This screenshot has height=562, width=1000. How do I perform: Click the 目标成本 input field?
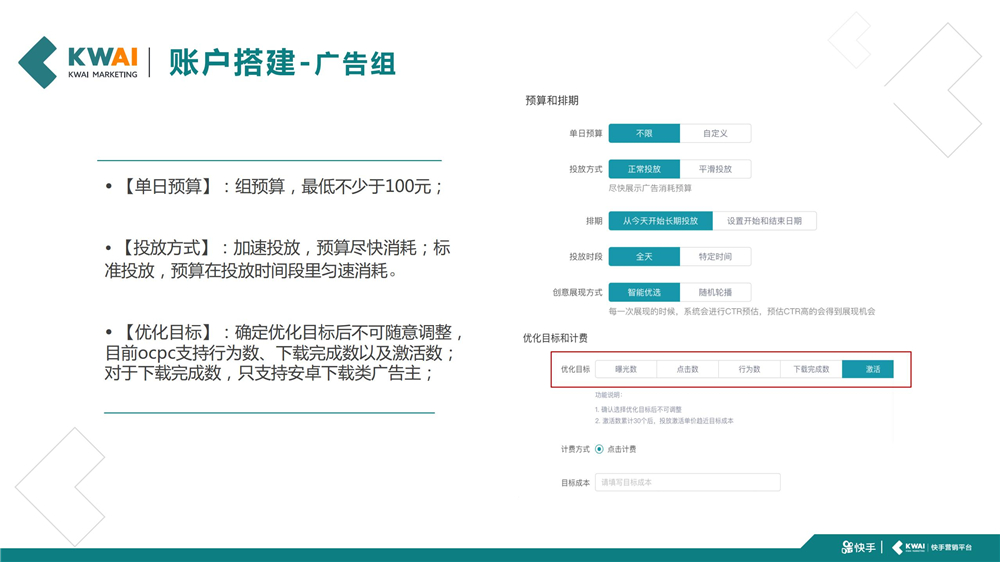point(688,482)
